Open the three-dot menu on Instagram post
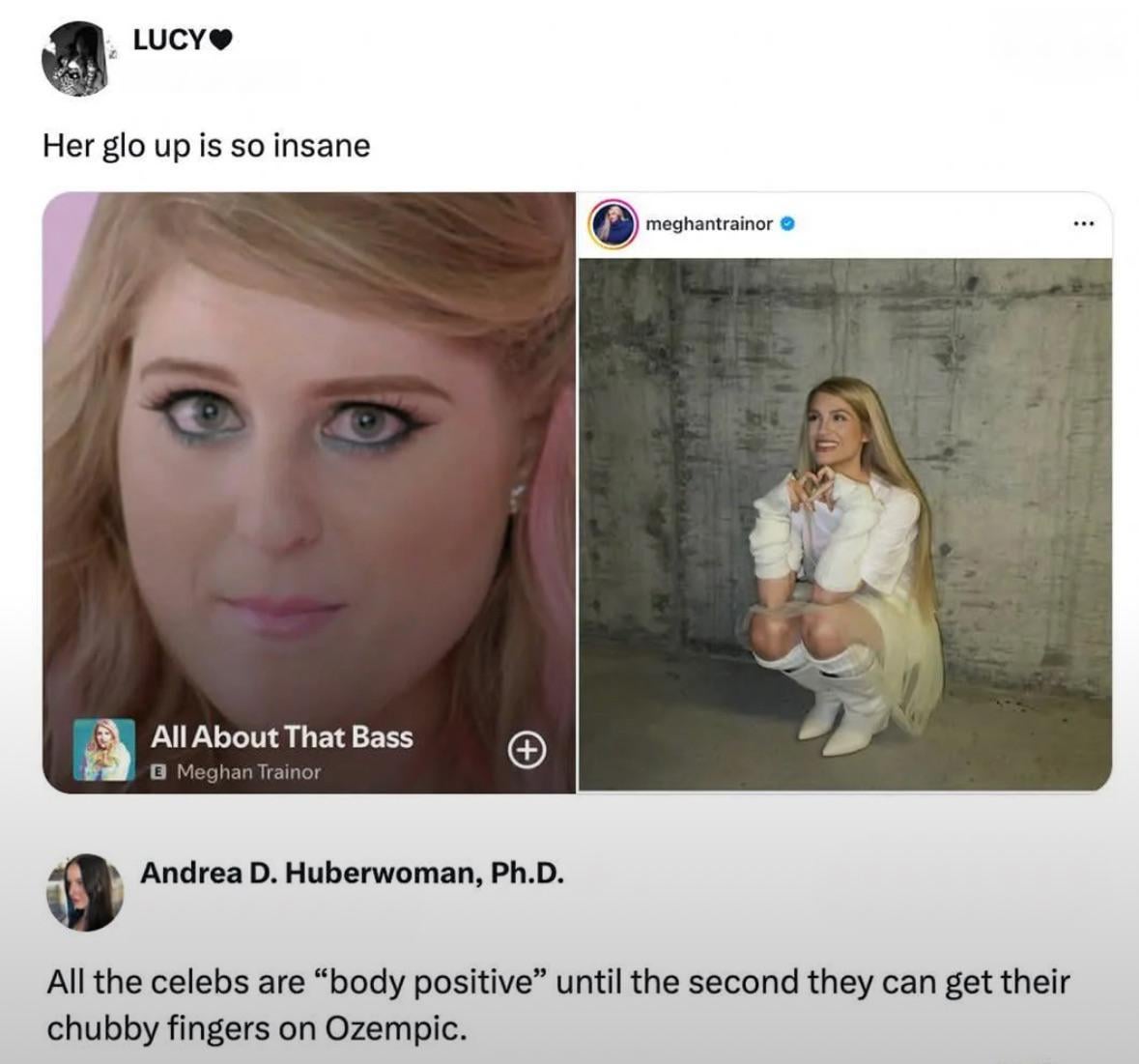 pyautogui.click(x=1084, y=224)
